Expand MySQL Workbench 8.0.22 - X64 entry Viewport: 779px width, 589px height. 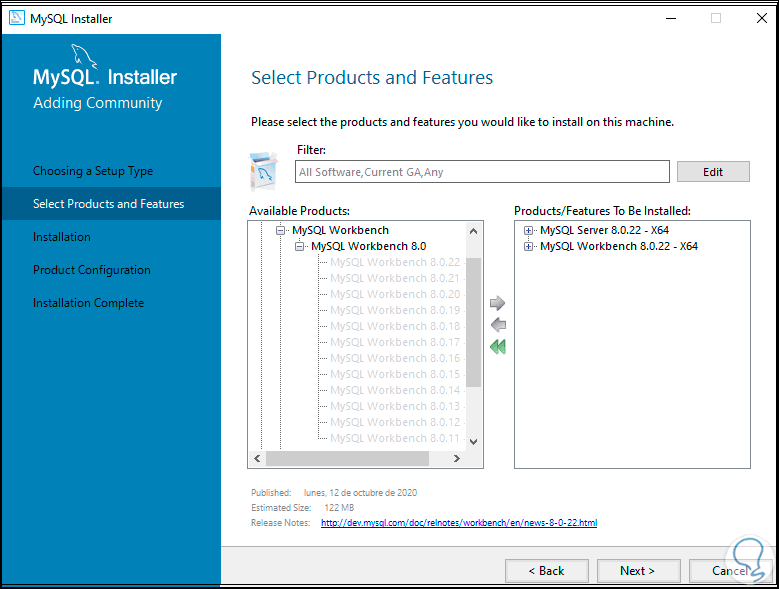(x=529, y=246)
